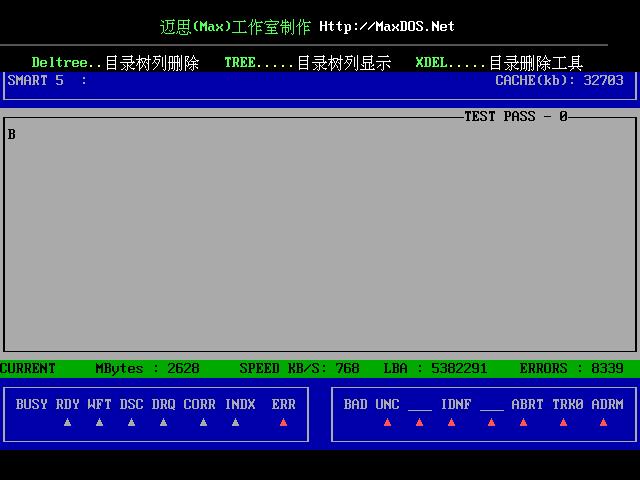Click the red triangle indicator under ABRT
The height and width of the screenshot is (480, 640).
click(x=524, y=422)
